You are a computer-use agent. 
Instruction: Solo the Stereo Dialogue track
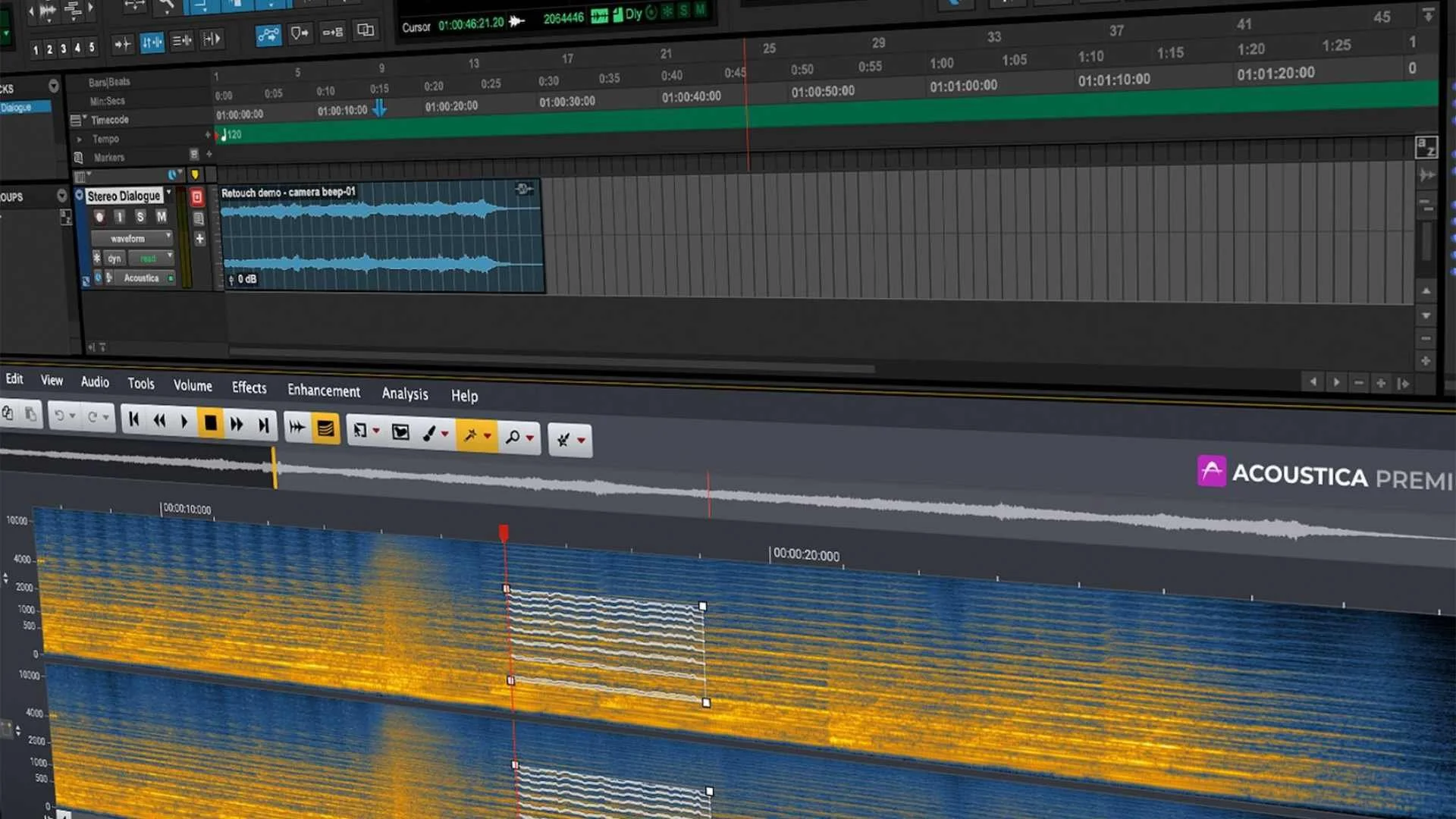pyautogui.click(x=140, y=217)
